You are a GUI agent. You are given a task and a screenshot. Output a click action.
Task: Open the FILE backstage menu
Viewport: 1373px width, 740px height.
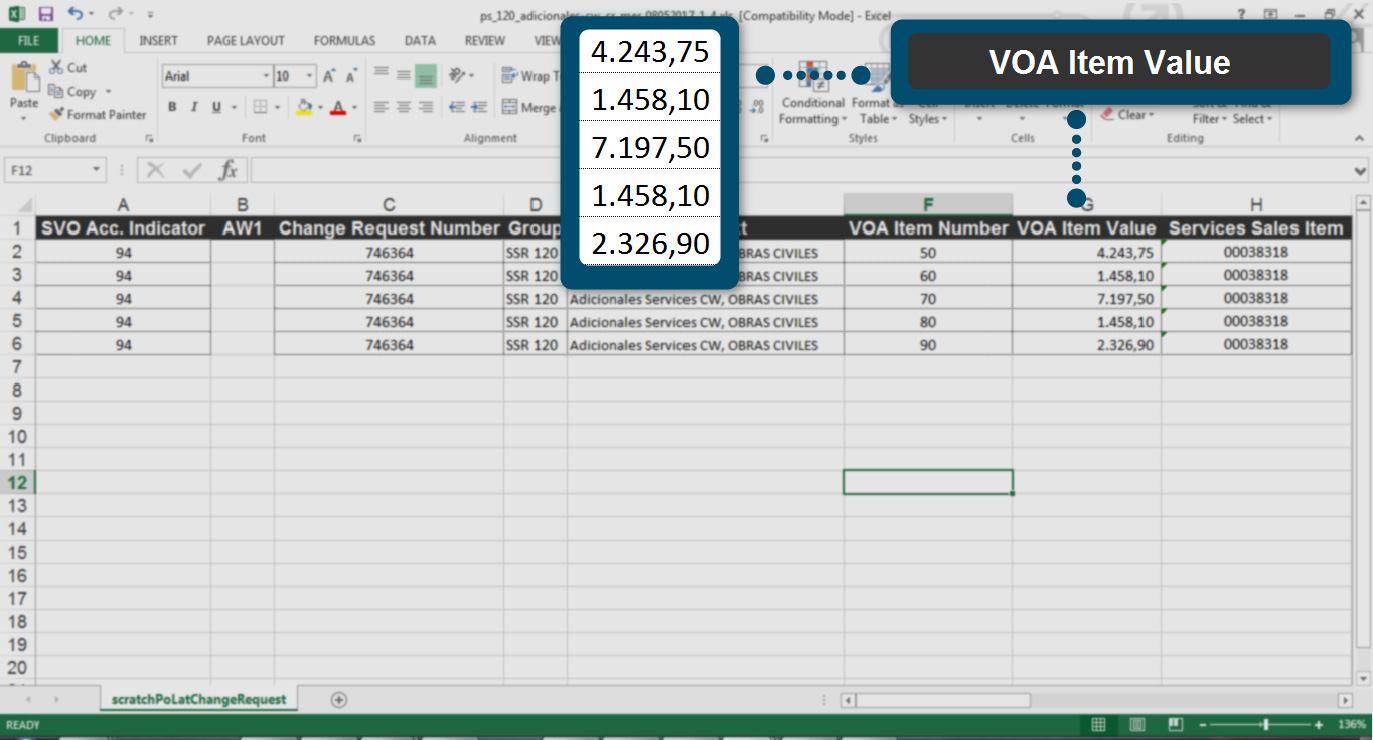pos(29,41)
